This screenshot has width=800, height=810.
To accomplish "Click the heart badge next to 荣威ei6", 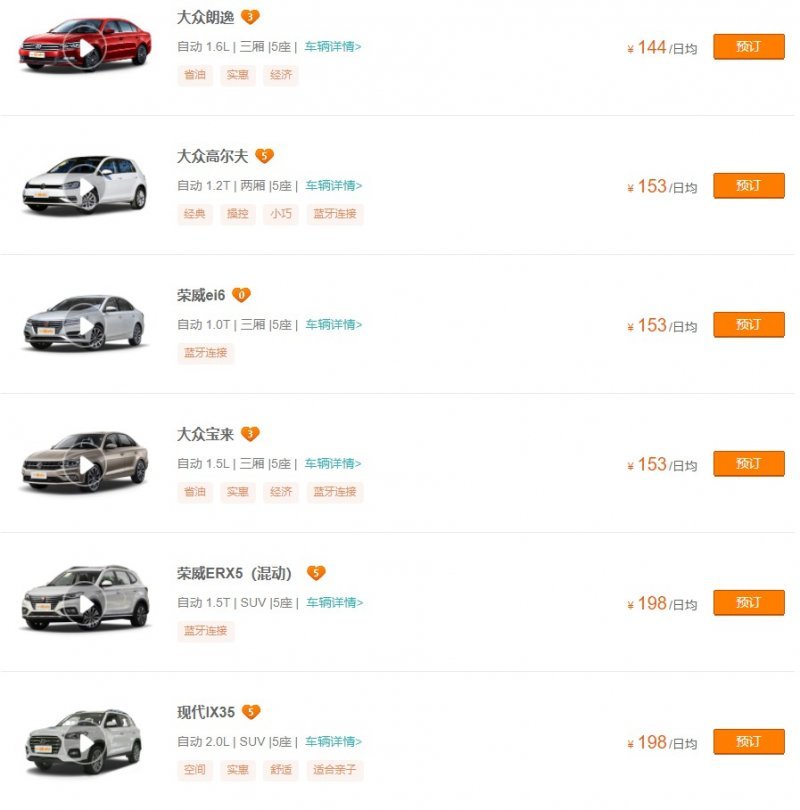I will pos(241,295).
